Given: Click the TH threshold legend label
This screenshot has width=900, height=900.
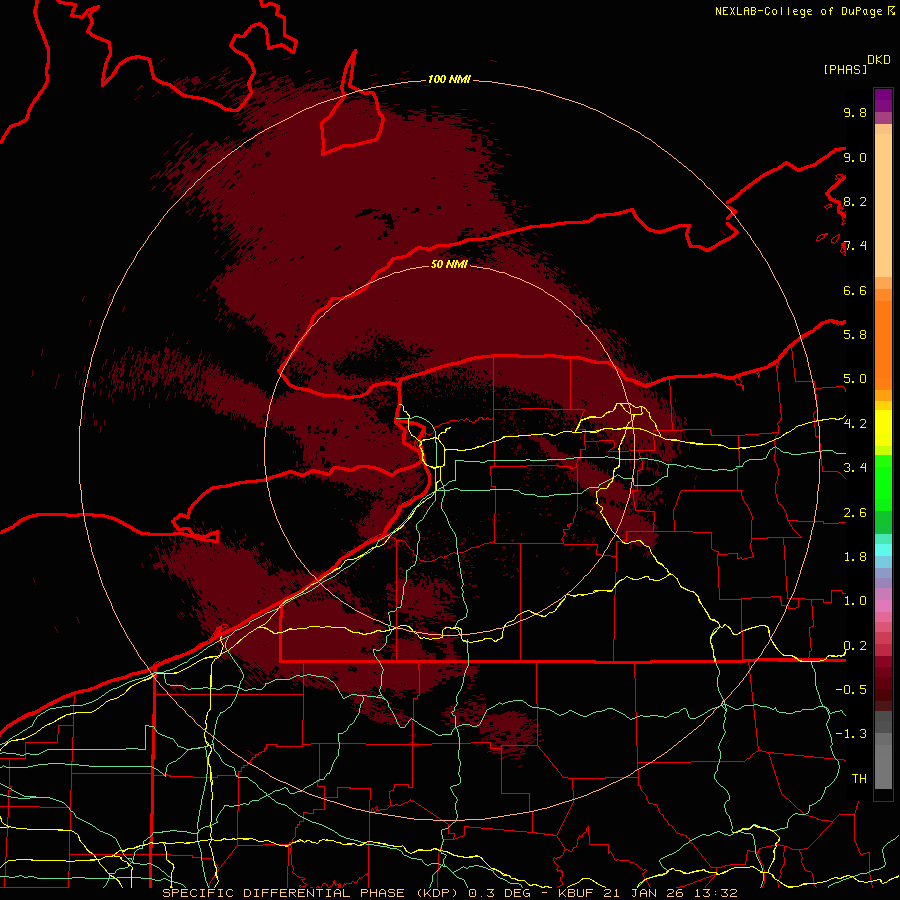Looking at the screenshot, I should [859, 779].
